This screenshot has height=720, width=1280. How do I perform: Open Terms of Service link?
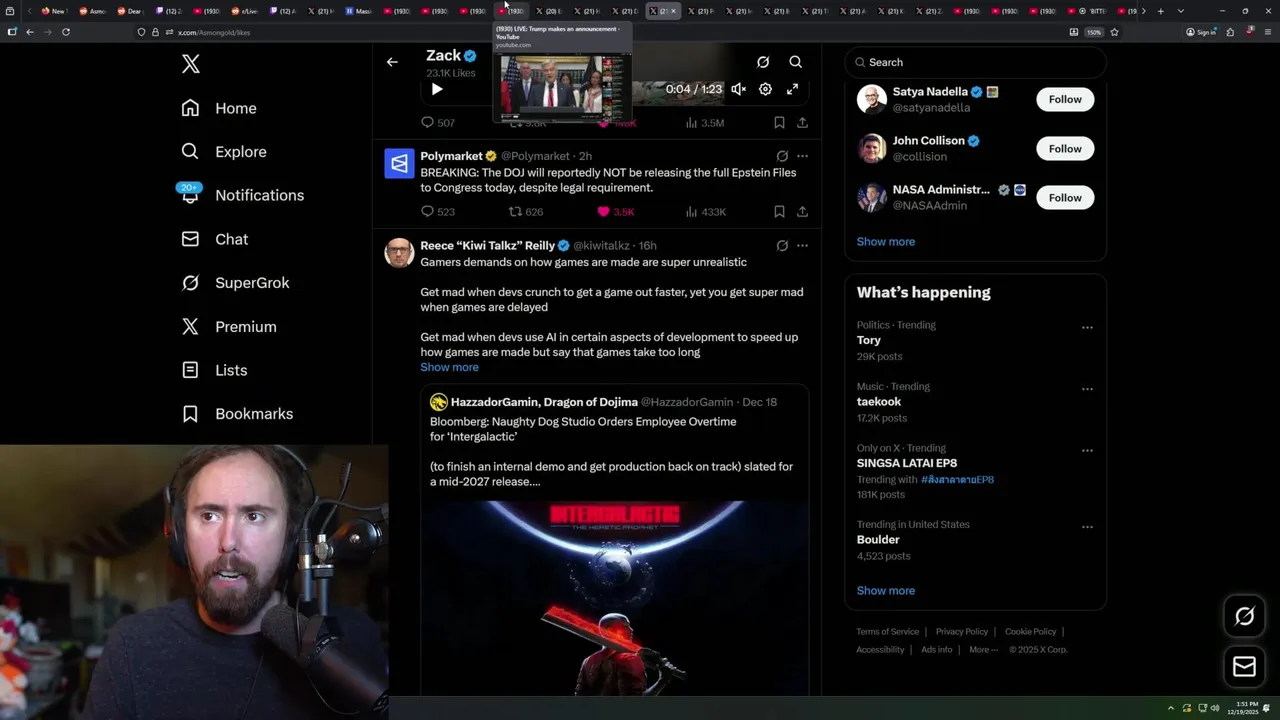click(887, 631)
